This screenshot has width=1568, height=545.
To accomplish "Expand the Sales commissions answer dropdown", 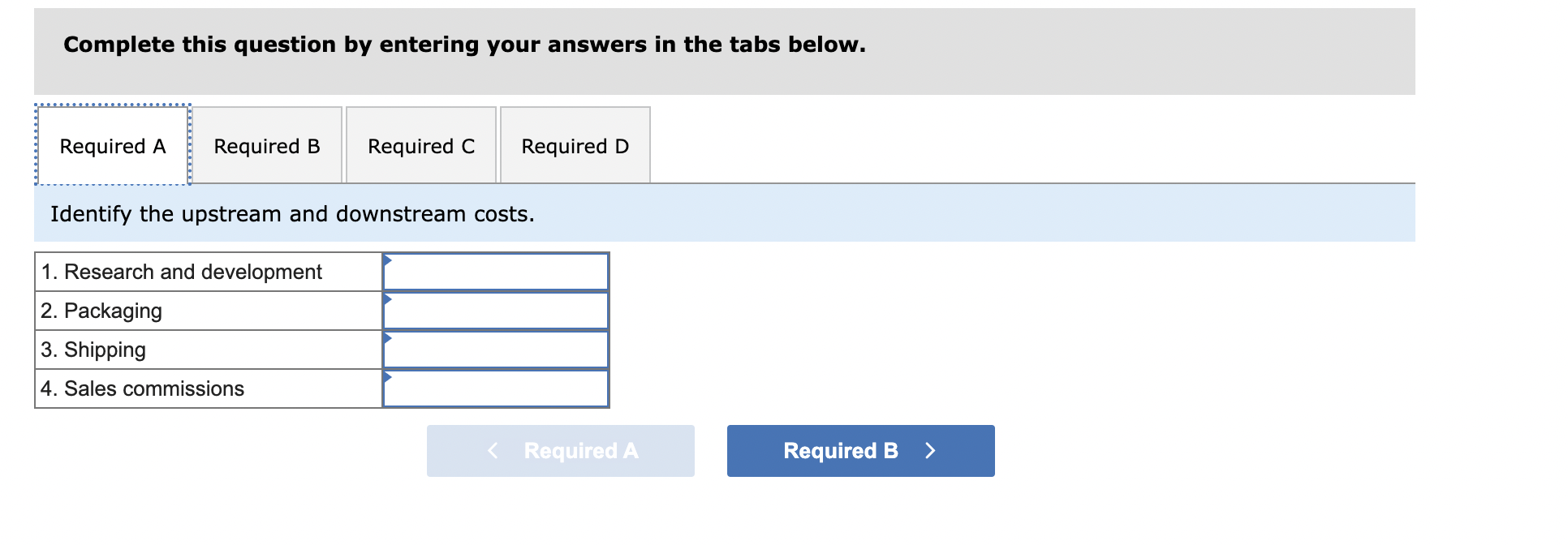I will click(495, 388).
